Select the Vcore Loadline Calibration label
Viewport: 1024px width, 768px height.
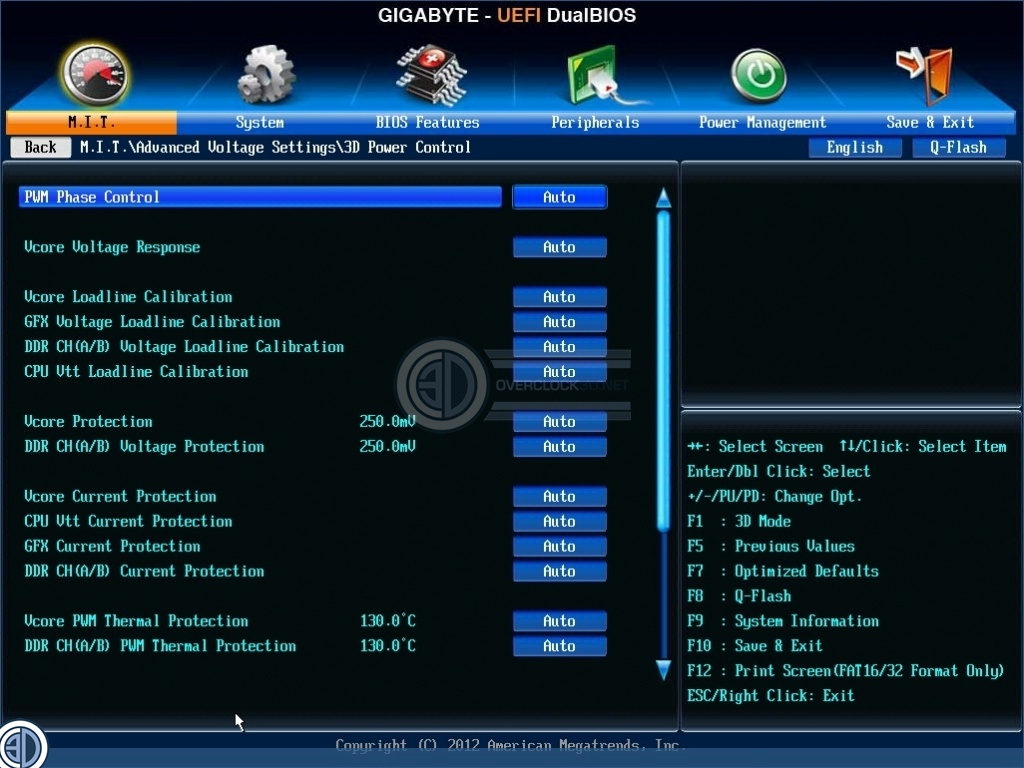pos(128,296)
